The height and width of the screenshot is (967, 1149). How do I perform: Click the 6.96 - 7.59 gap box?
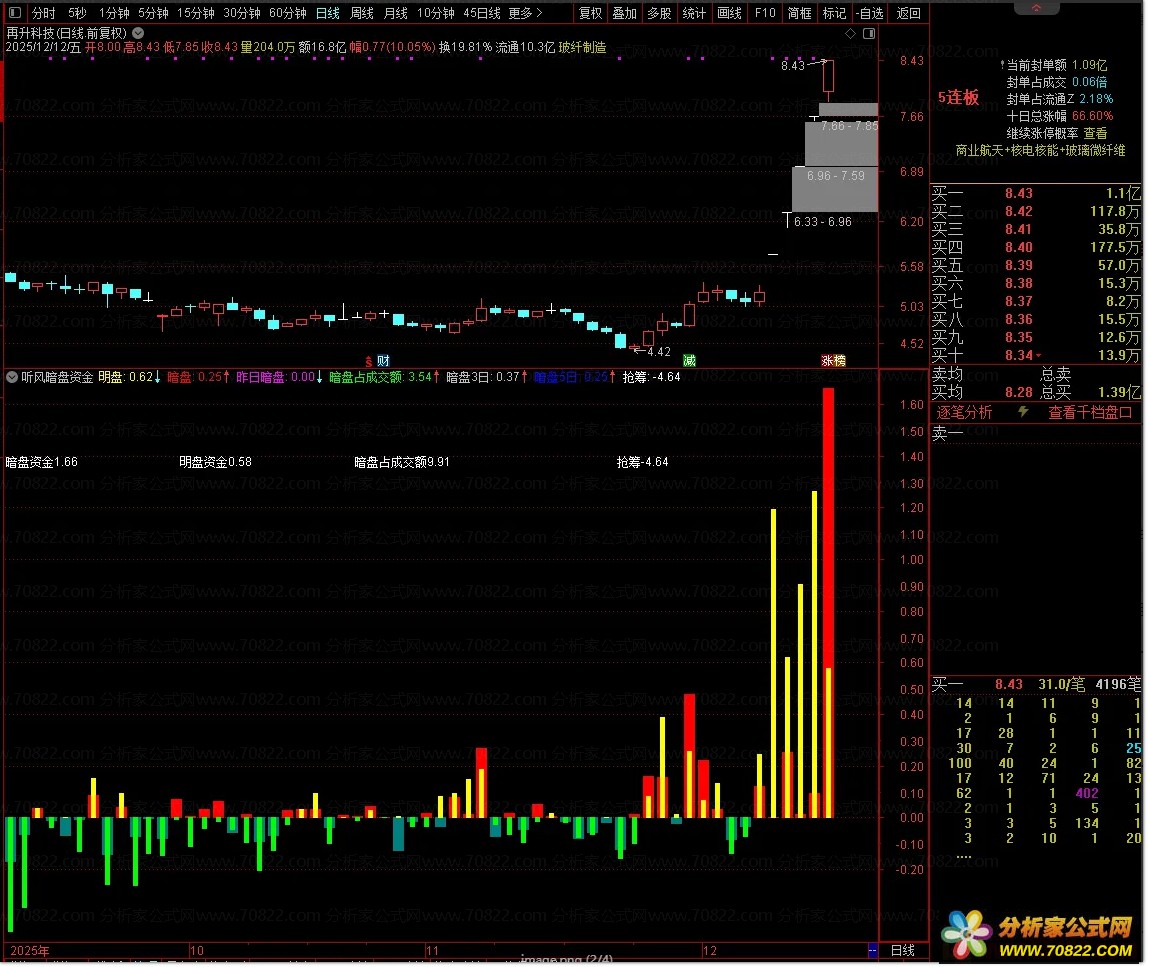835,189
